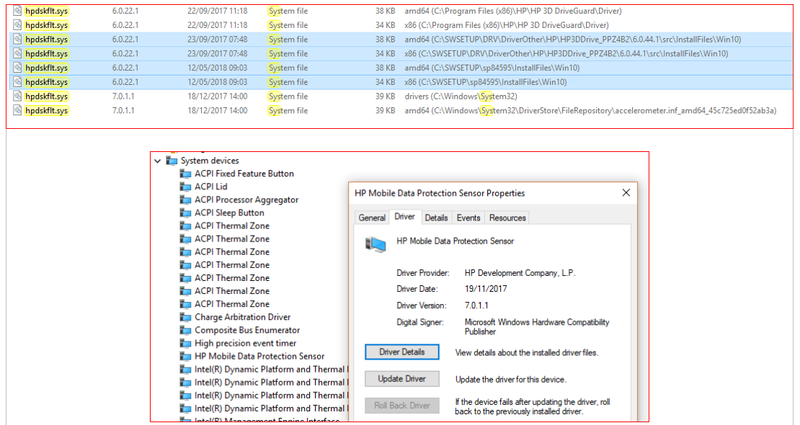Click the Composite Bus Enumerator icon
800x425 pixels.
(x=185, y=330)
